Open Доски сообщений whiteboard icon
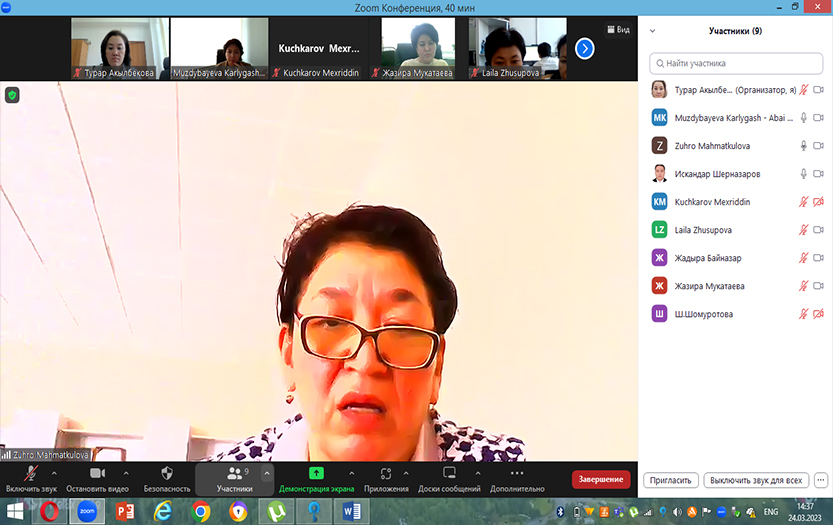Viewport: 833px width, 525px height. click(x=449, y=473)
